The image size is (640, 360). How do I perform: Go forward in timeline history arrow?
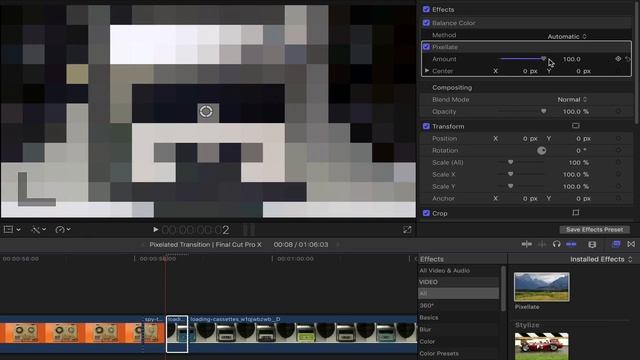(338, 245)
